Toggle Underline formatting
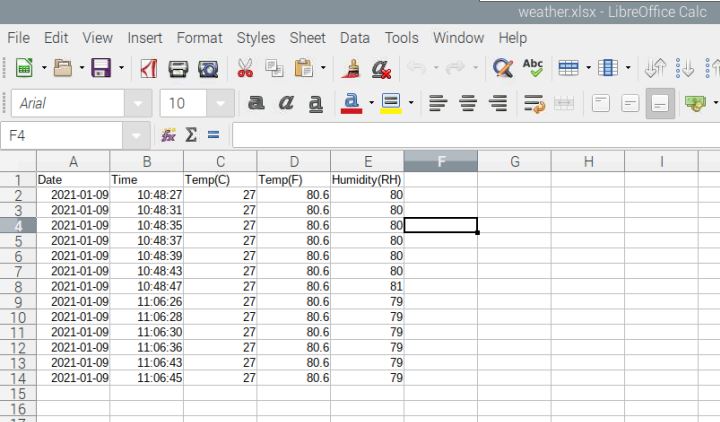The height and width of the screenshot is (422, 720). coord(315,103)
